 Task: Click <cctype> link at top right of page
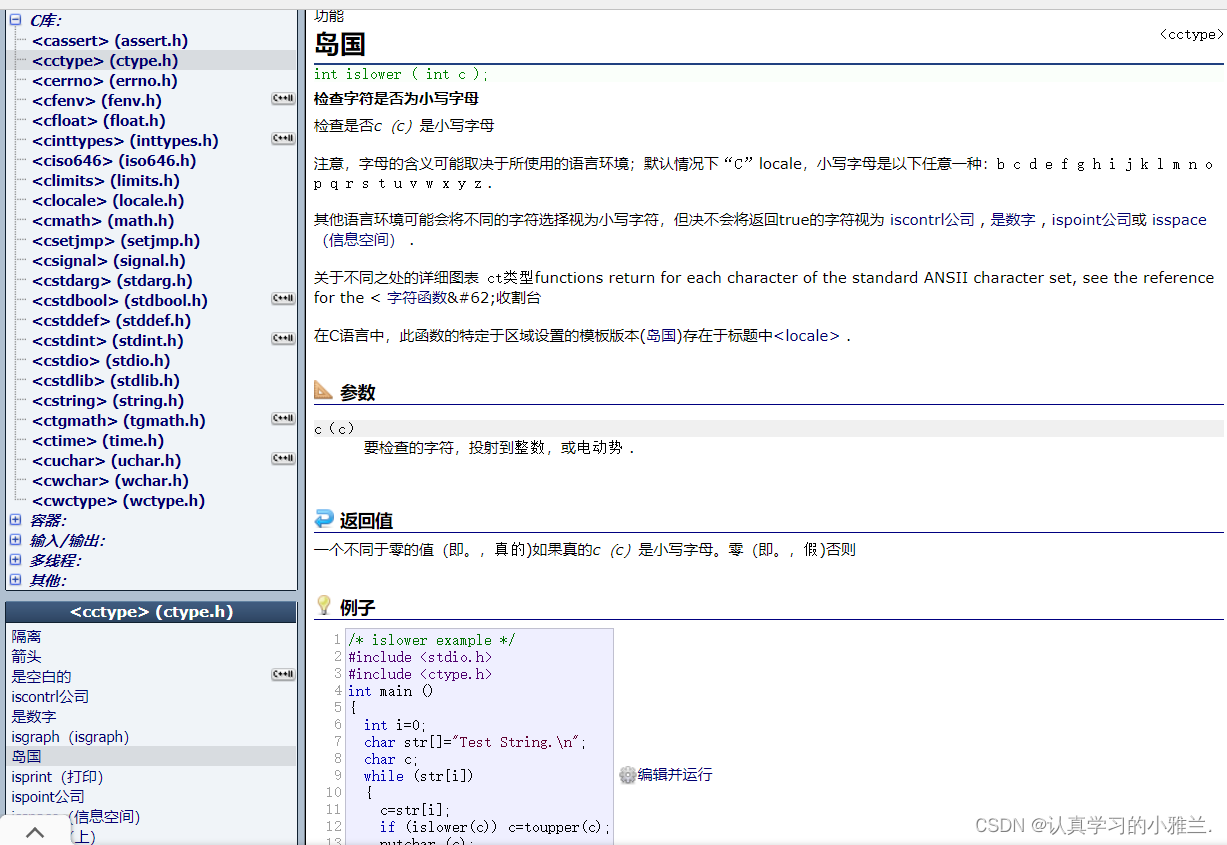tap(1192, 34)
